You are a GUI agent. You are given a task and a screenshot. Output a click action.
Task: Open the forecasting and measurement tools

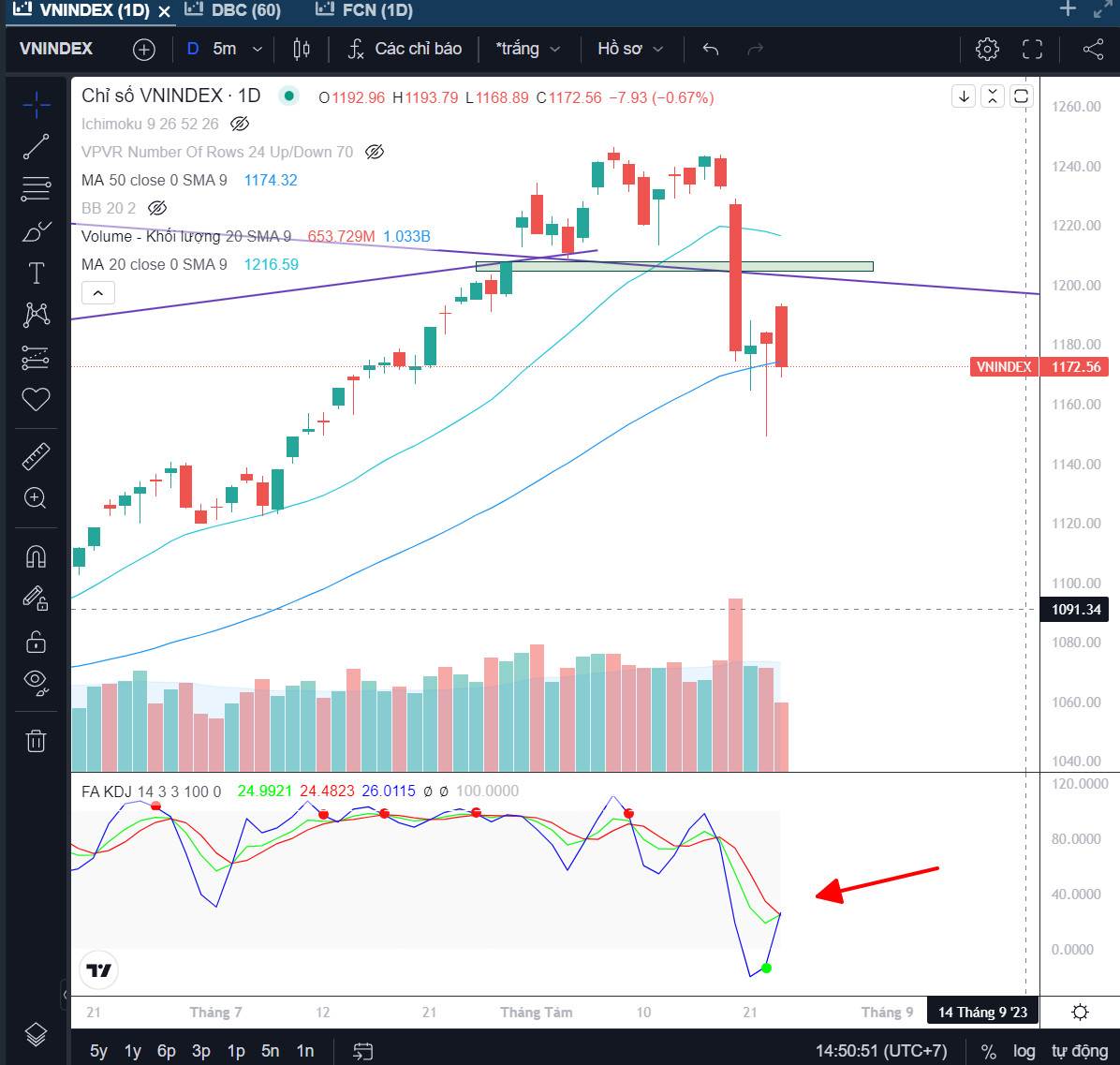36,357
